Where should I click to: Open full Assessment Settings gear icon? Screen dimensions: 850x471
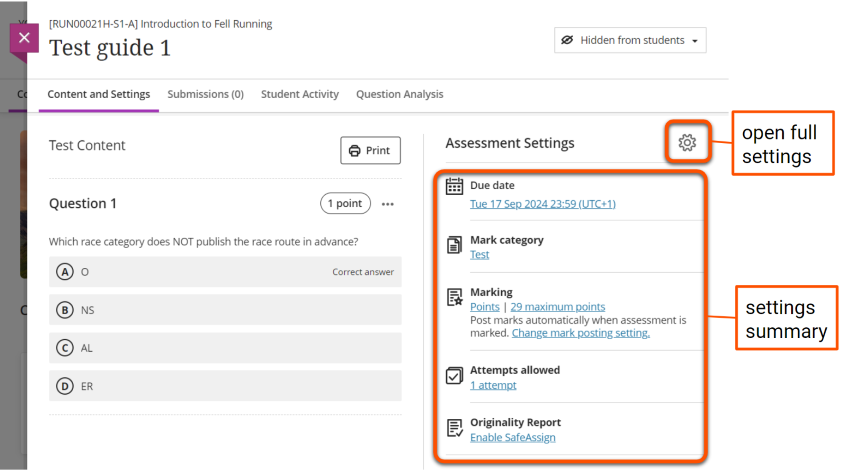pos(687,143)
